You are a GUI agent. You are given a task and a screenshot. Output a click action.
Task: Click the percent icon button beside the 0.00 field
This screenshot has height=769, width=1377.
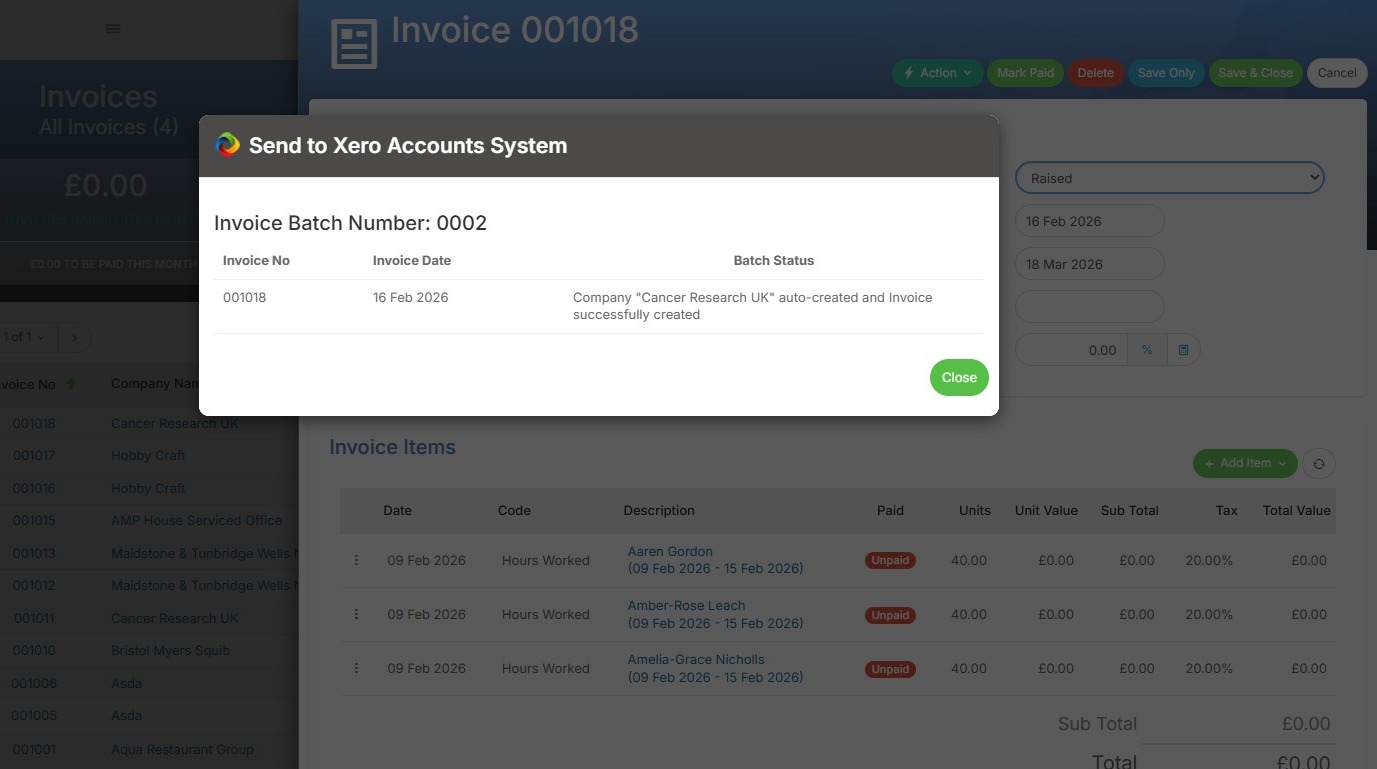coord(1147,350)
